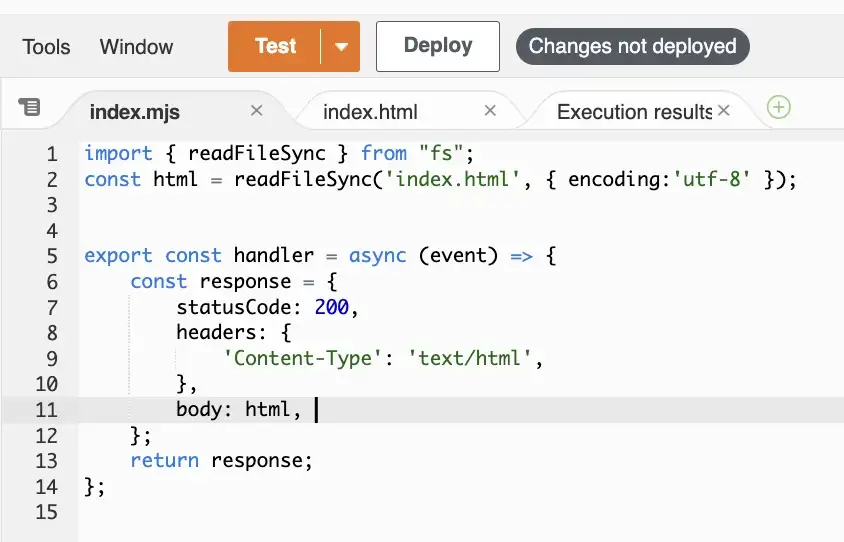844x542 pixels.
Task: Click 'export' keyword on line 5
Action: 118,256
